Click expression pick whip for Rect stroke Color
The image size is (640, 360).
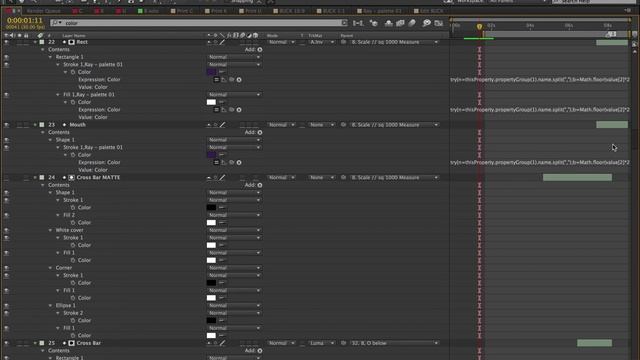[x=231, y=80]
